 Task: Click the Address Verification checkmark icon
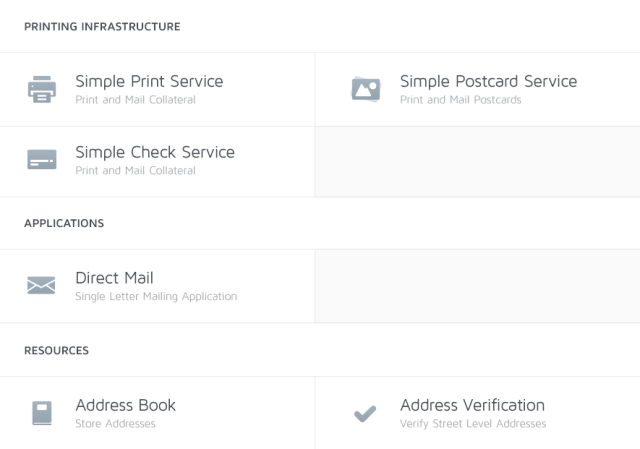click(365, 413)
